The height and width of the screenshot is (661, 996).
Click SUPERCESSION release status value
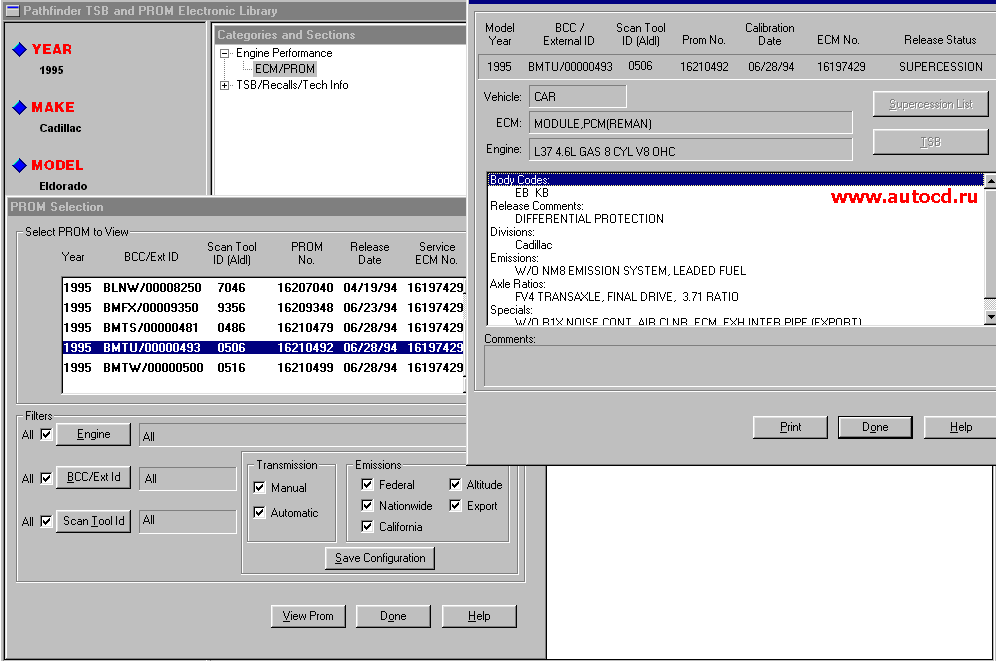tap(941, 67)
